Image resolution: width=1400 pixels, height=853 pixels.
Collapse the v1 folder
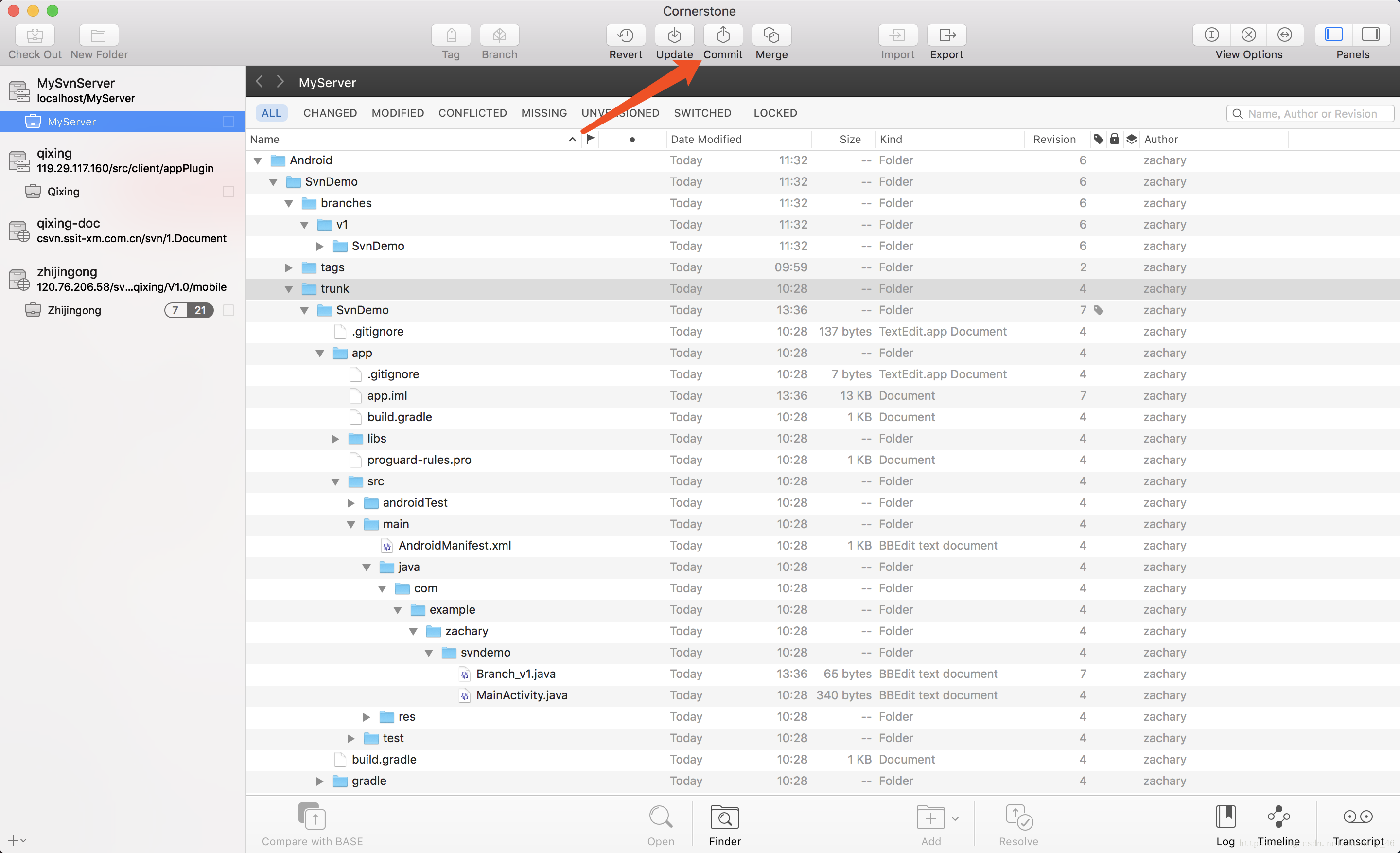click(x=304, y=225)
